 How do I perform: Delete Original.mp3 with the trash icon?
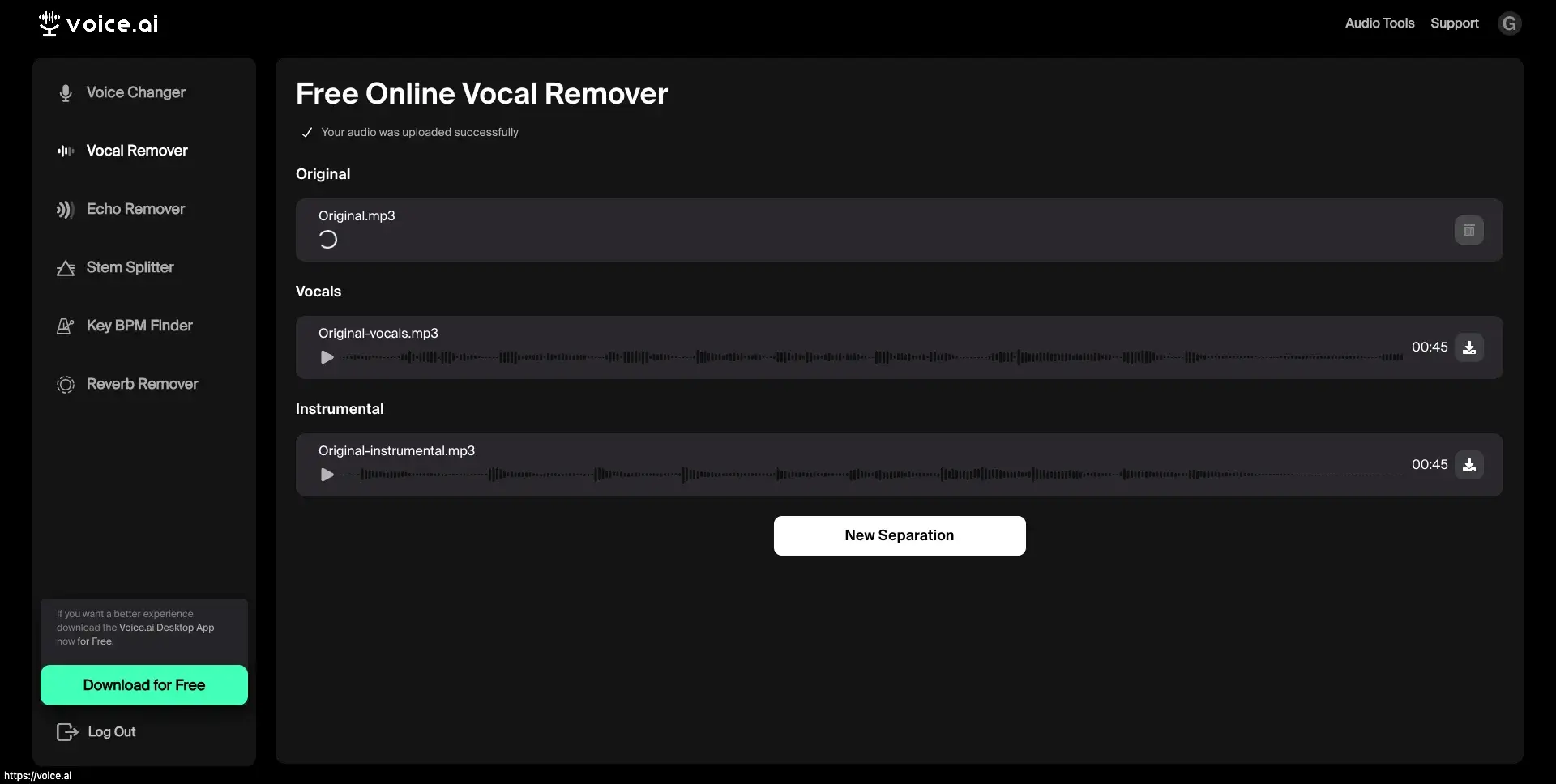1468,230
